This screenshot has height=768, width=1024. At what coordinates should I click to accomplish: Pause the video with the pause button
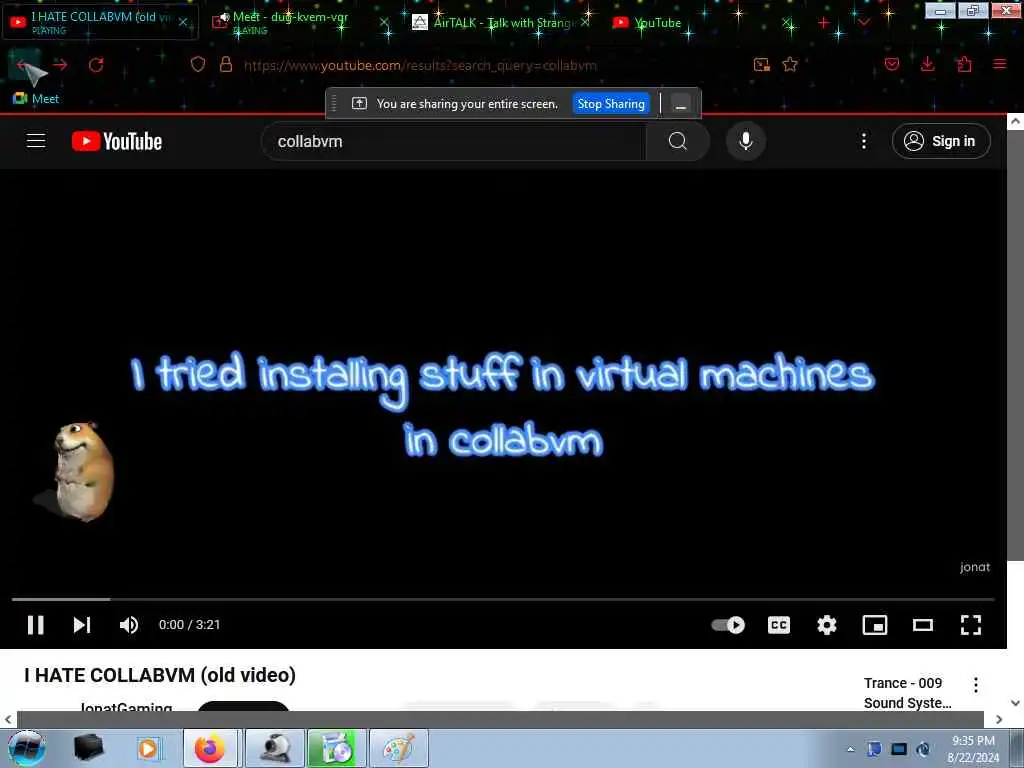[x=35, y=625]
